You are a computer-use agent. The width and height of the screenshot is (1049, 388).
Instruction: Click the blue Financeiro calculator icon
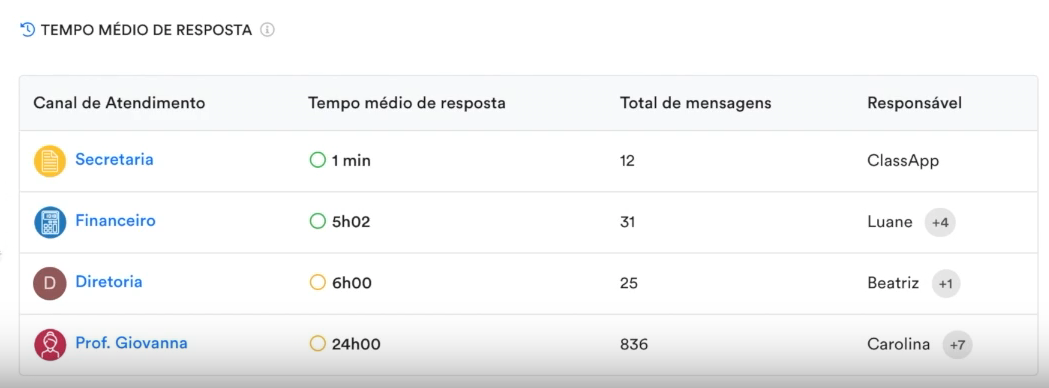50,222
